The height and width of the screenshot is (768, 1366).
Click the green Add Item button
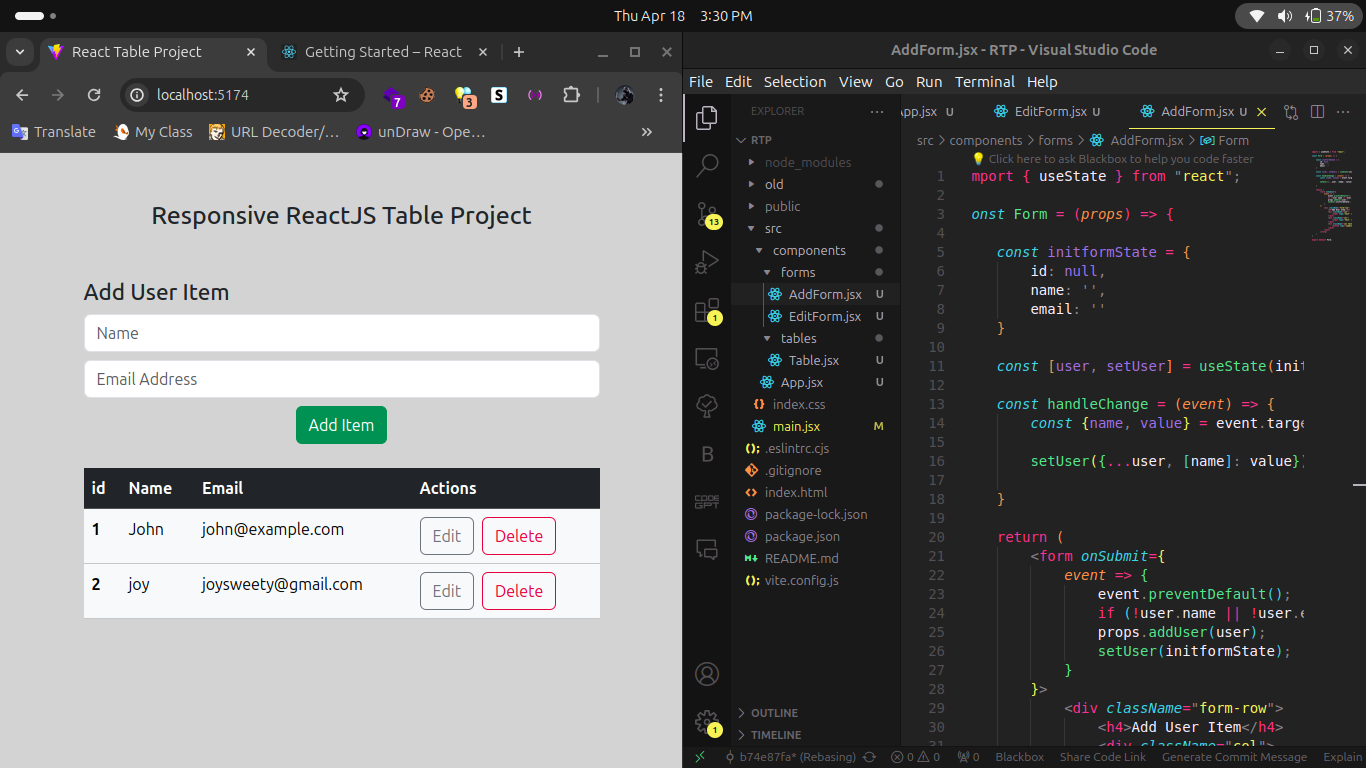(341, 425)
